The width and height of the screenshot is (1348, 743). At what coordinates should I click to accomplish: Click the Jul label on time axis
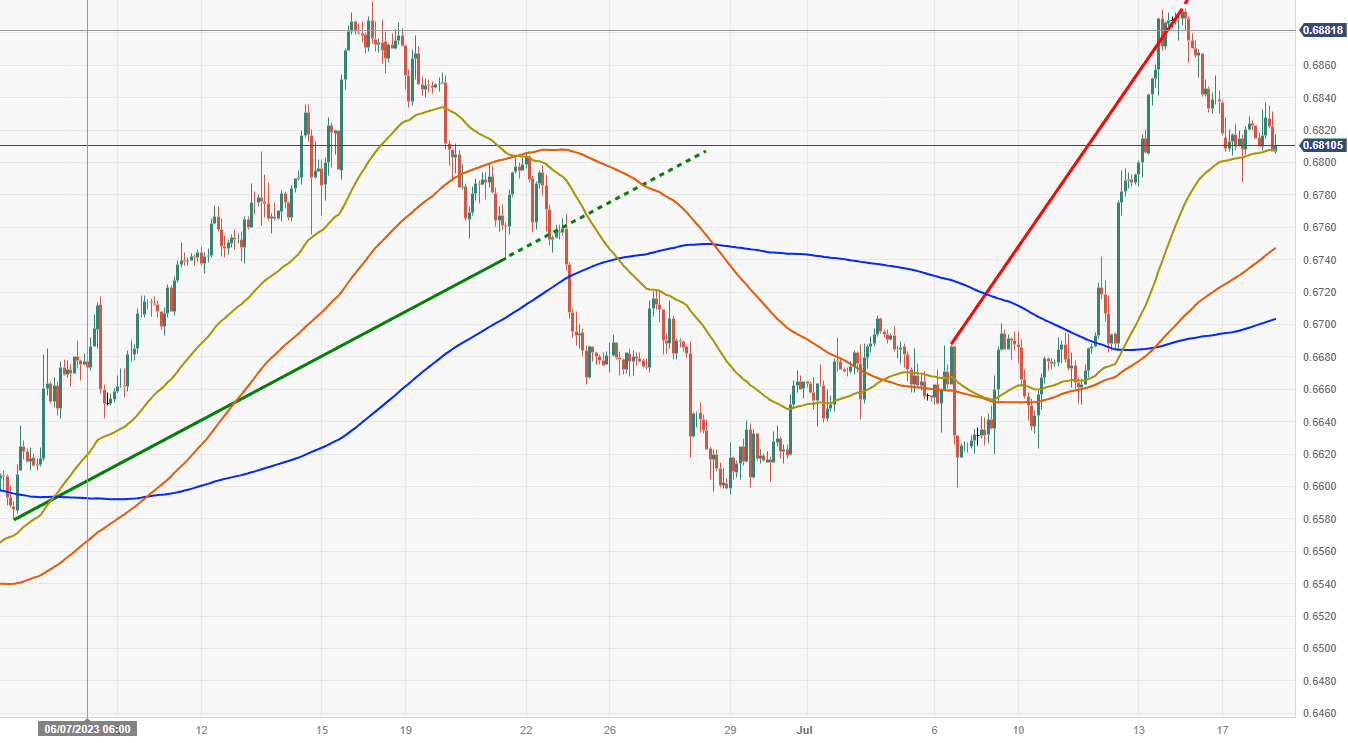[806, 729]
